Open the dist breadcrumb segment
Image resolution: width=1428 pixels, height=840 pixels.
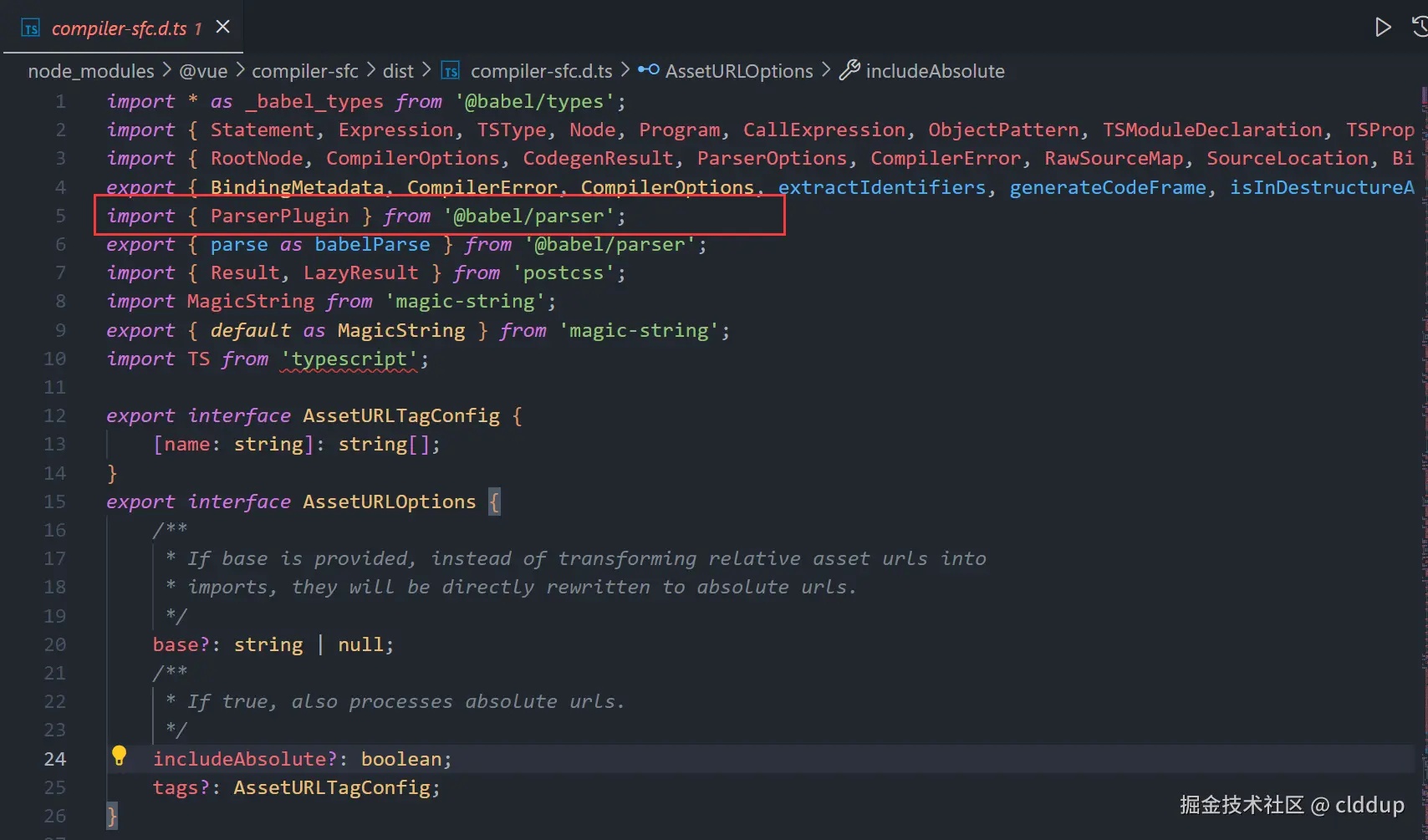398,71
